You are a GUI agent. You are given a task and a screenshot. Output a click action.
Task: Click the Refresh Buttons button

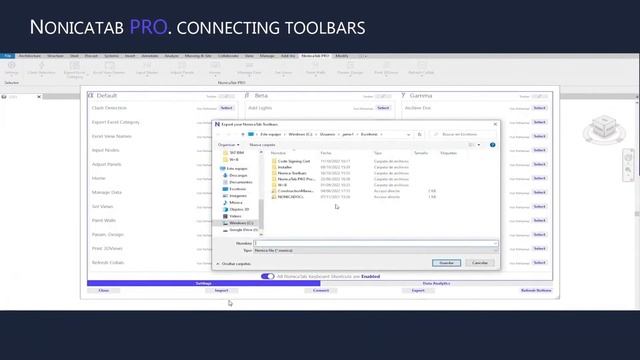tap(536, 291)
